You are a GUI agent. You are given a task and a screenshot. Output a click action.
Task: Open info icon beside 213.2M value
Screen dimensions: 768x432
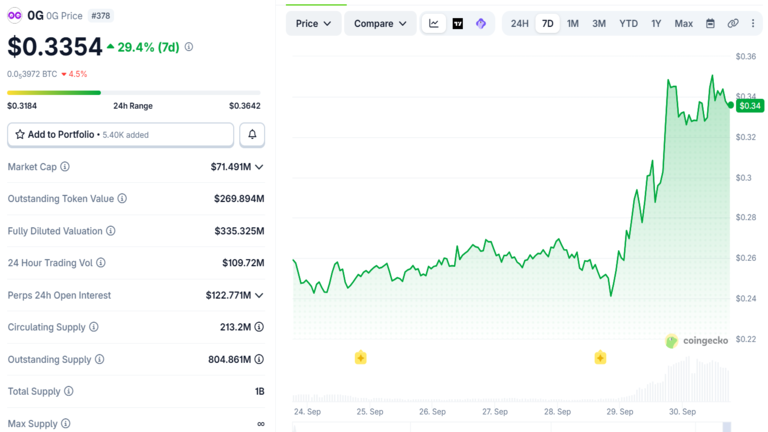click(259, 327)
